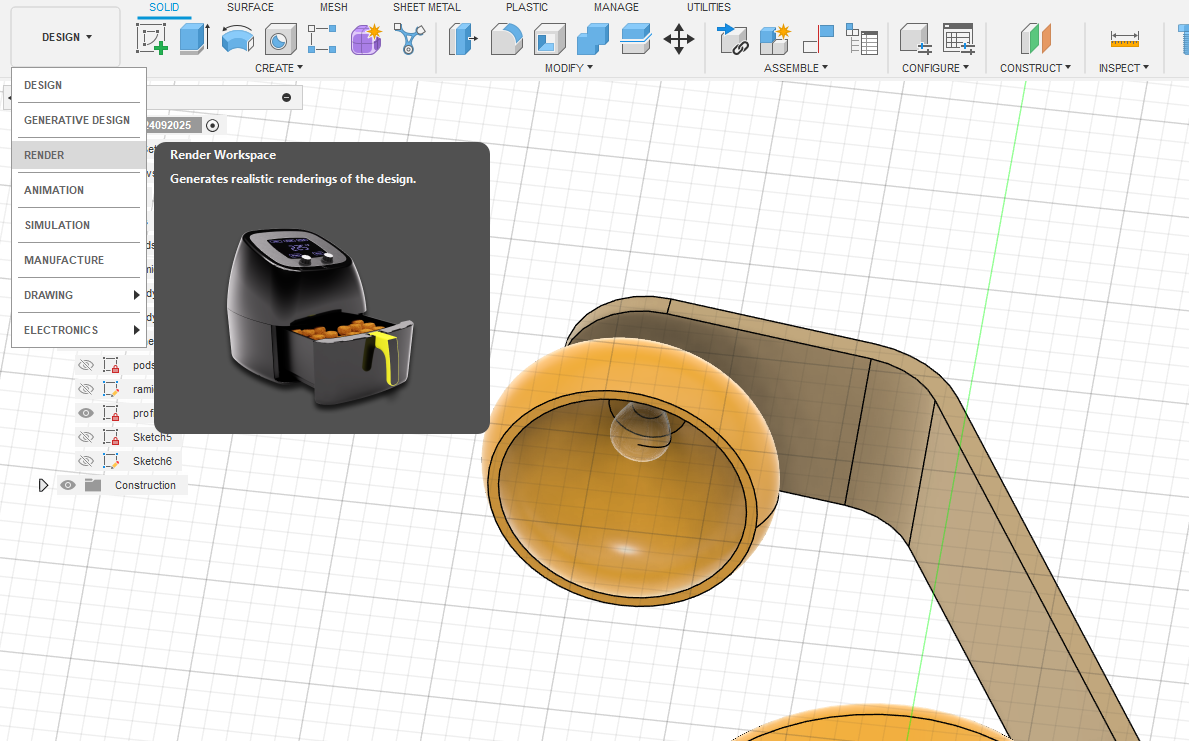
Task: Switch to the SHEET METAL tab
Action: coord(427,7)
